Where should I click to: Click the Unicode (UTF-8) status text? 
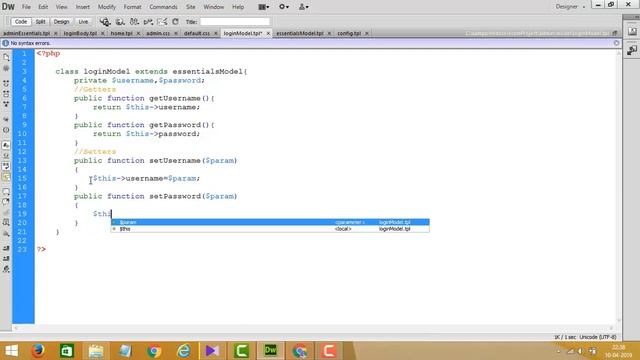click(x=598, y=337)
